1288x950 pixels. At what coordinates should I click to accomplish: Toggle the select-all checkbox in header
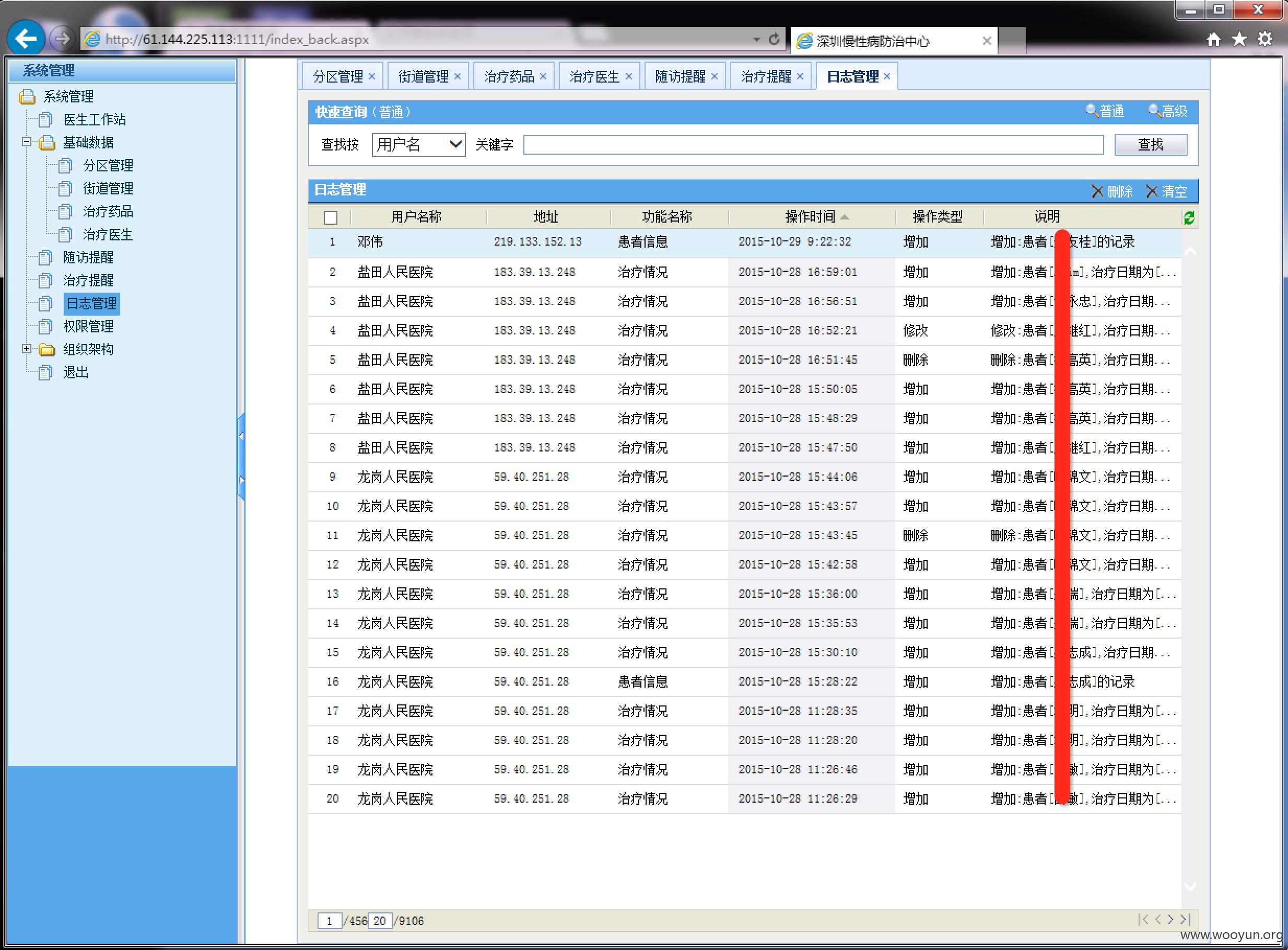[x=331, y=217]
